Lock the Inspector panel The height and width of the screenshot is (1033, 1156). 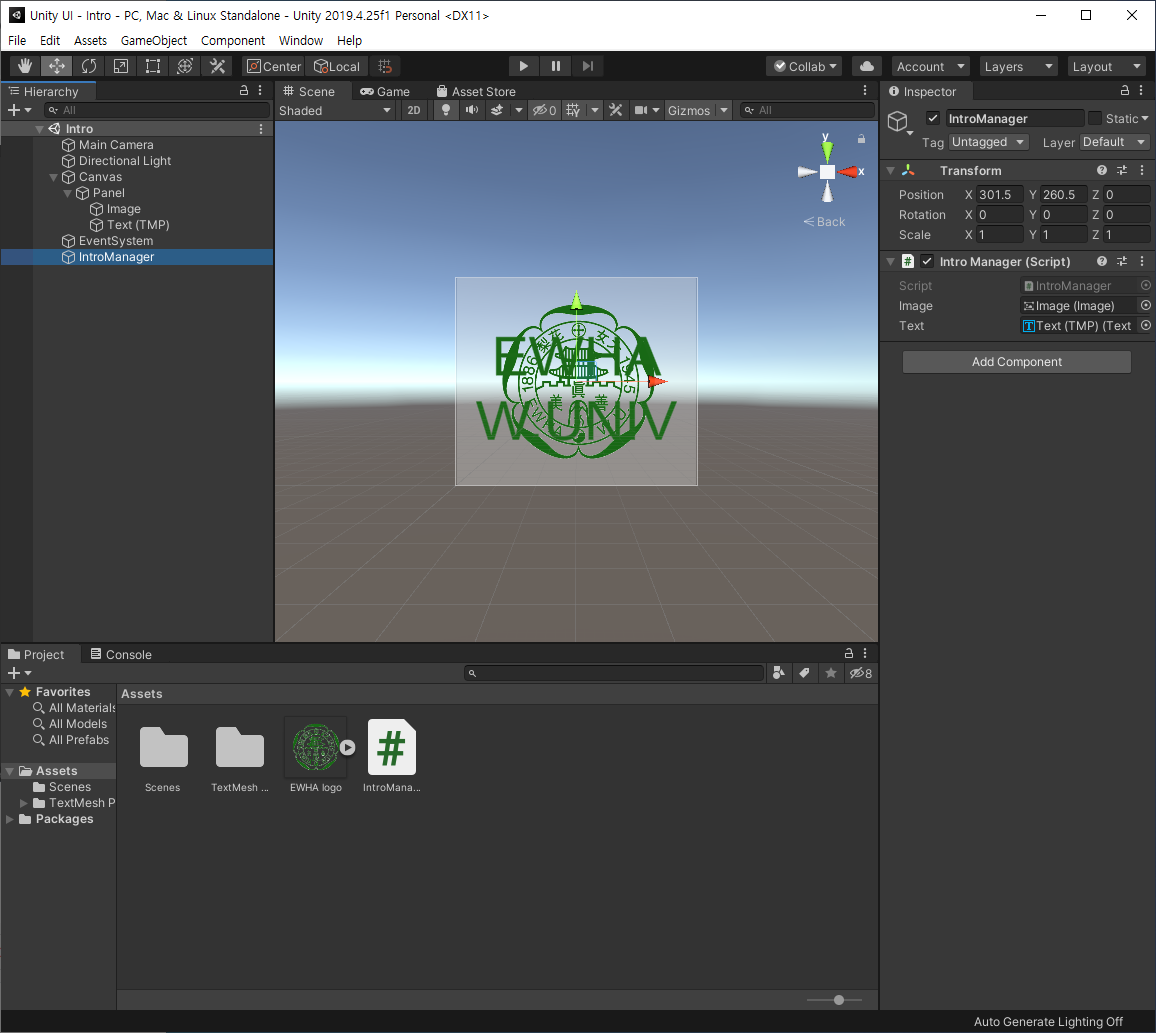coord(1124,91)
